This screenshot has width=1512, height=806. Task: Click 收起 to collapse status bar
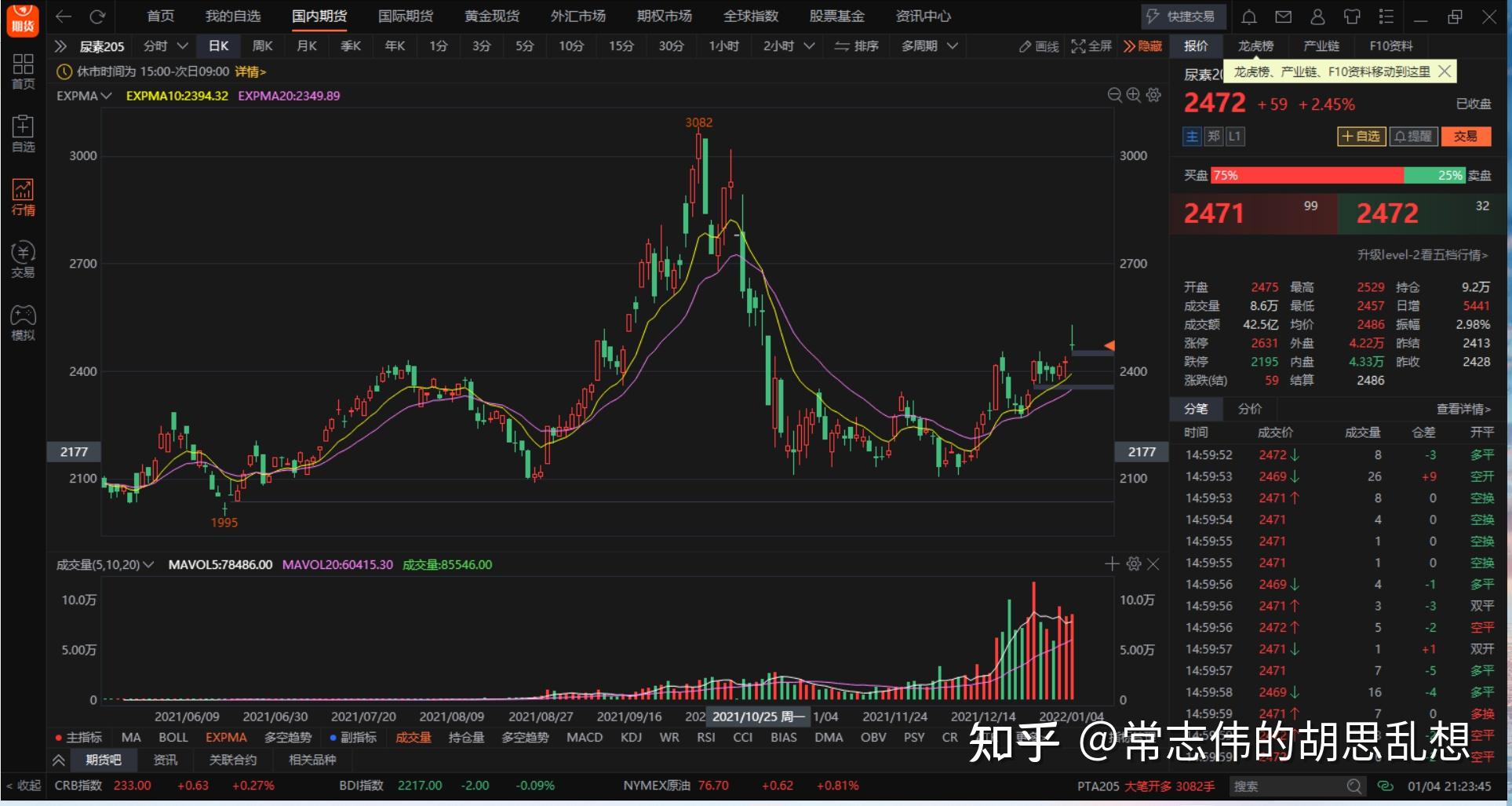(24, 786)
